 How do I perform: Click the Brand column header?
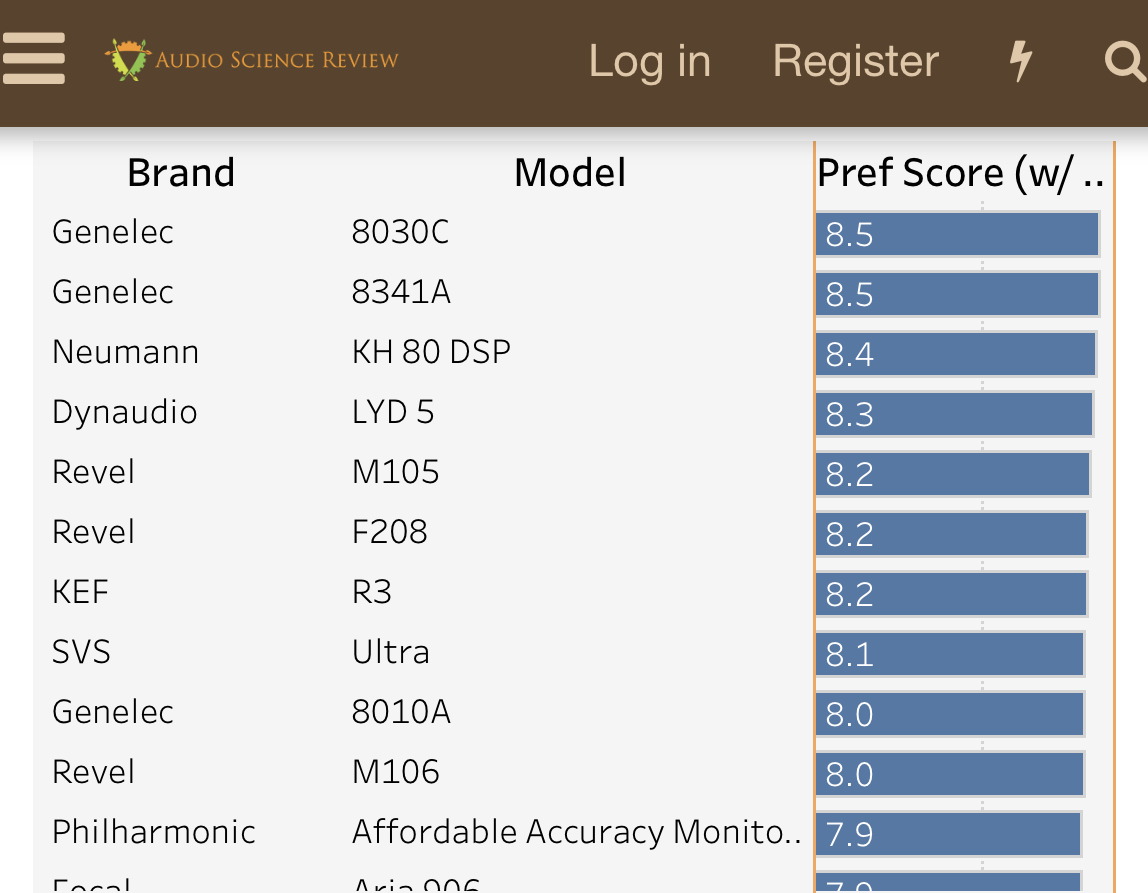click(x=181, y=173)
